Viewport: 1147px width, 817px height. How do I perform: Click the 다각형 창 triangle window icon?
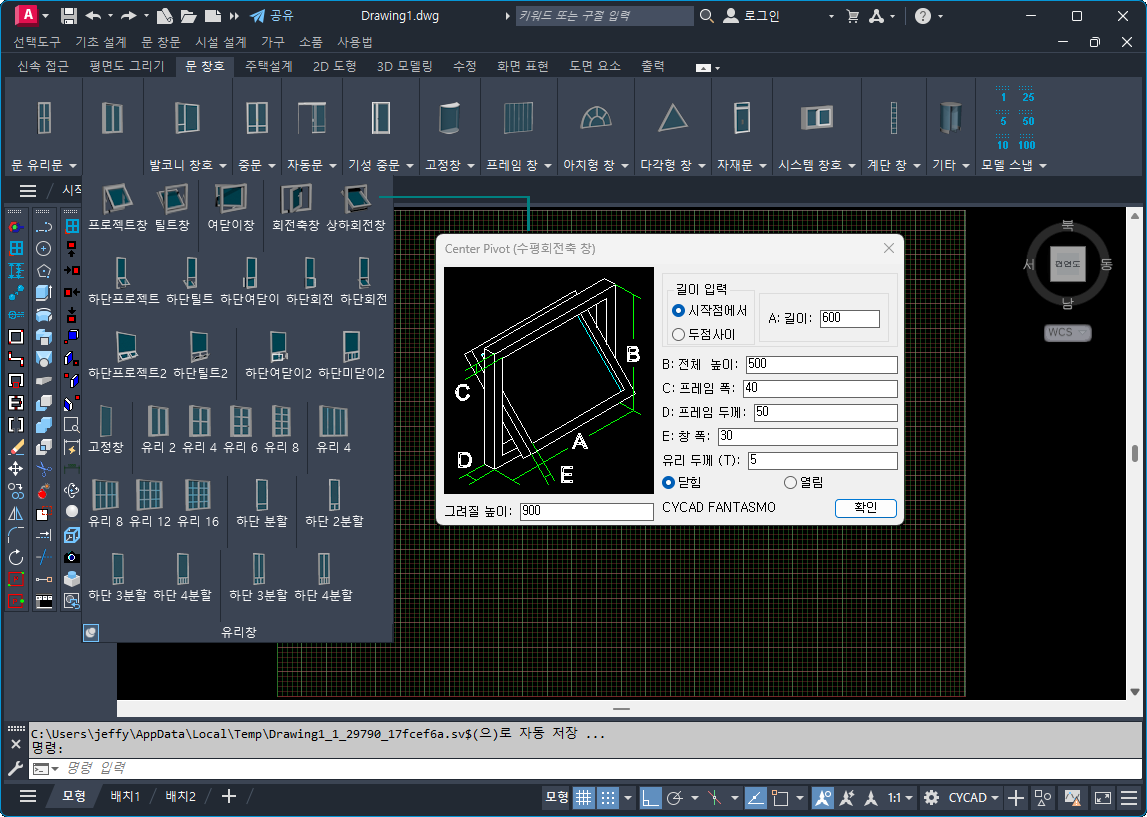[673, 118]
